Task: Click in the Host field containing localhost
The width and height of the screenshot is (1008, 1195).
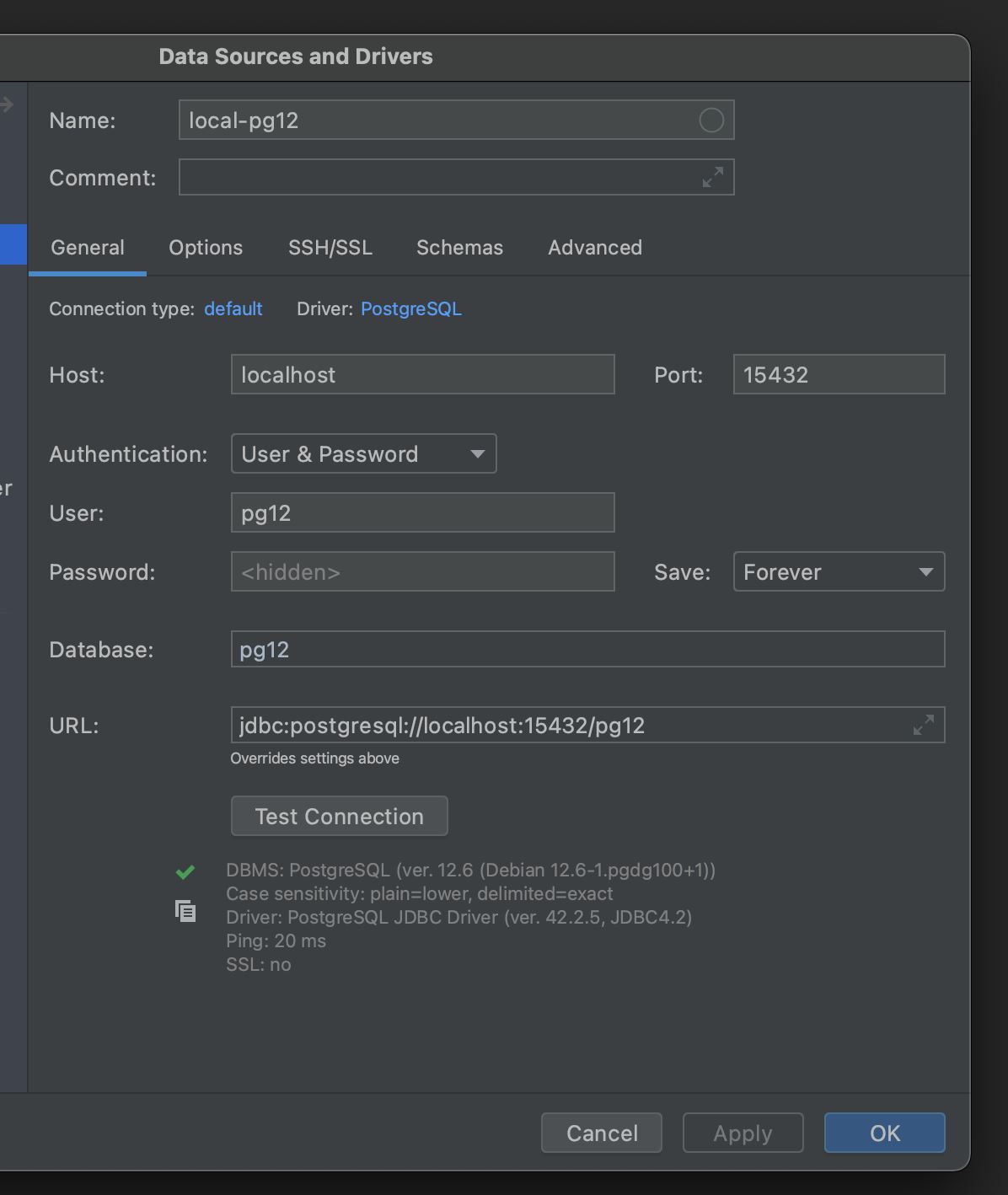Action: [x=422, y=375]
